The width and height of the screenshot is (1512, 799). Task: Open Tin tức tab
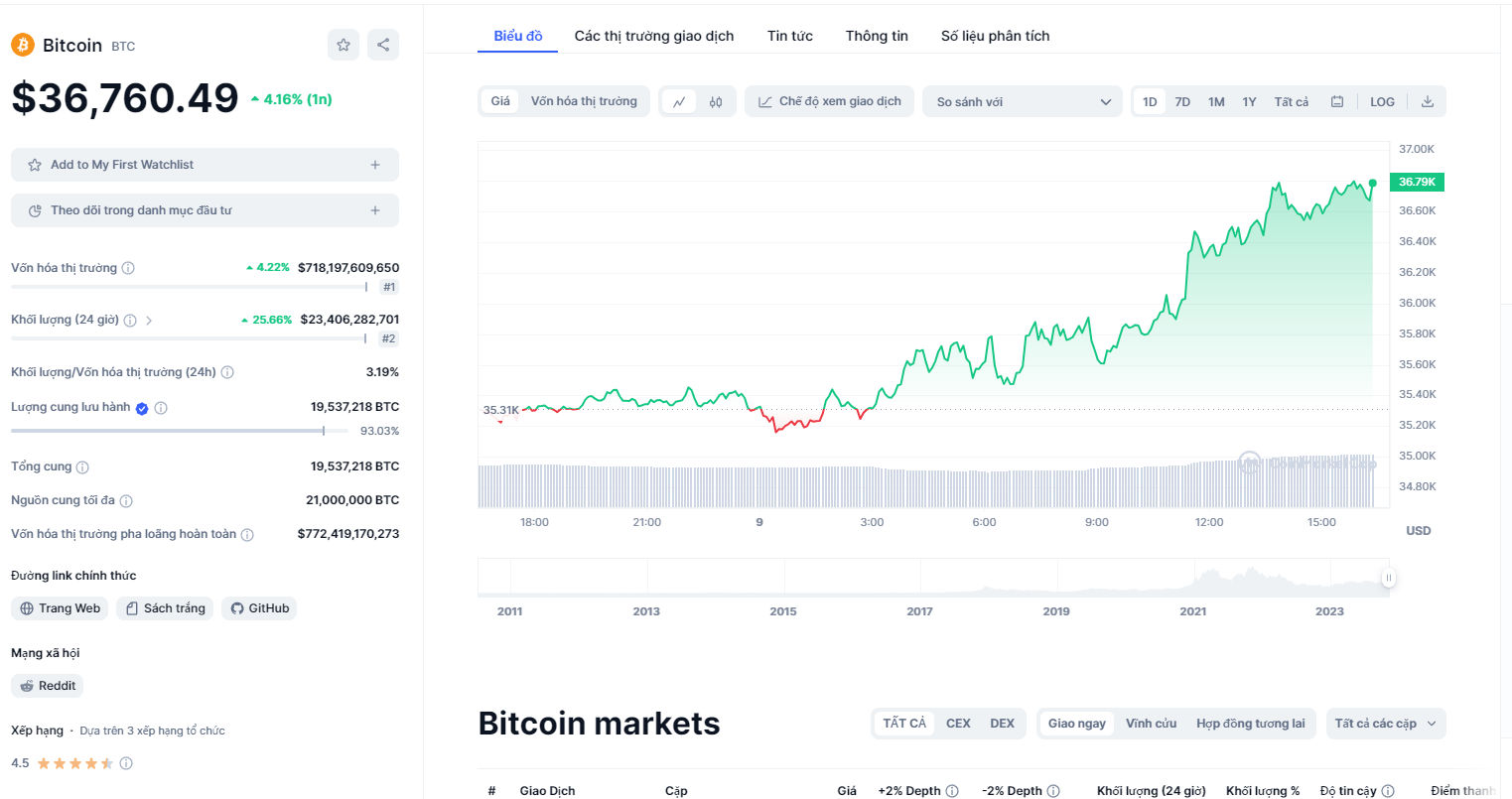coord(790,36)
